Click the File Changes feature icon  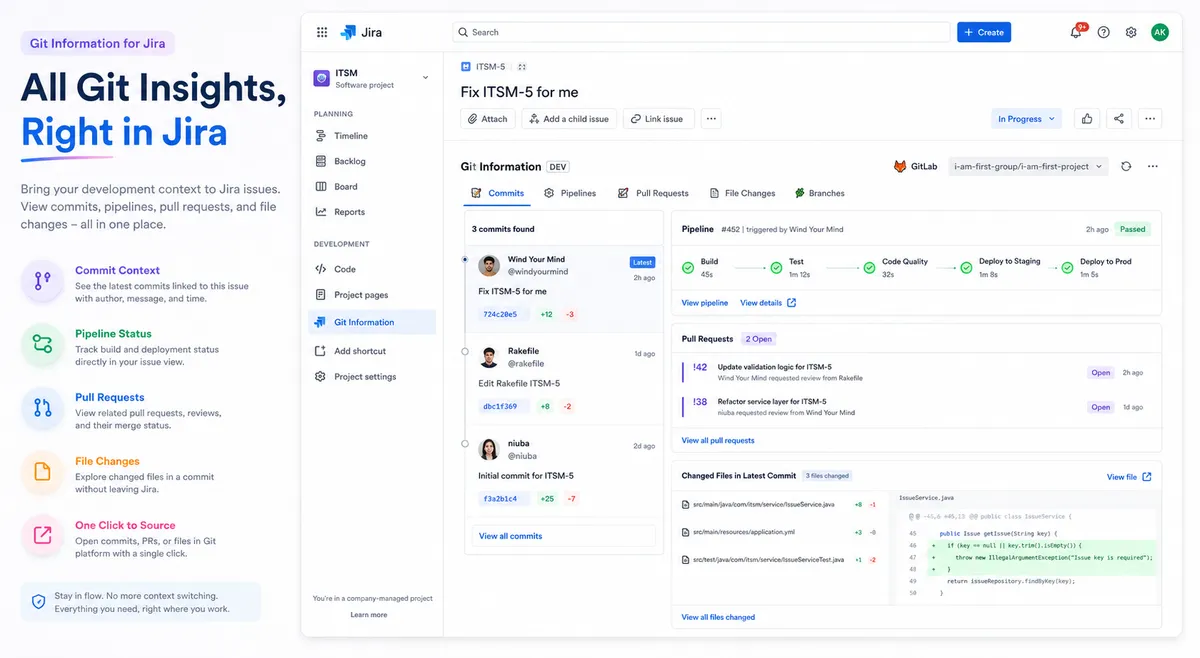[x=42, y=472]
